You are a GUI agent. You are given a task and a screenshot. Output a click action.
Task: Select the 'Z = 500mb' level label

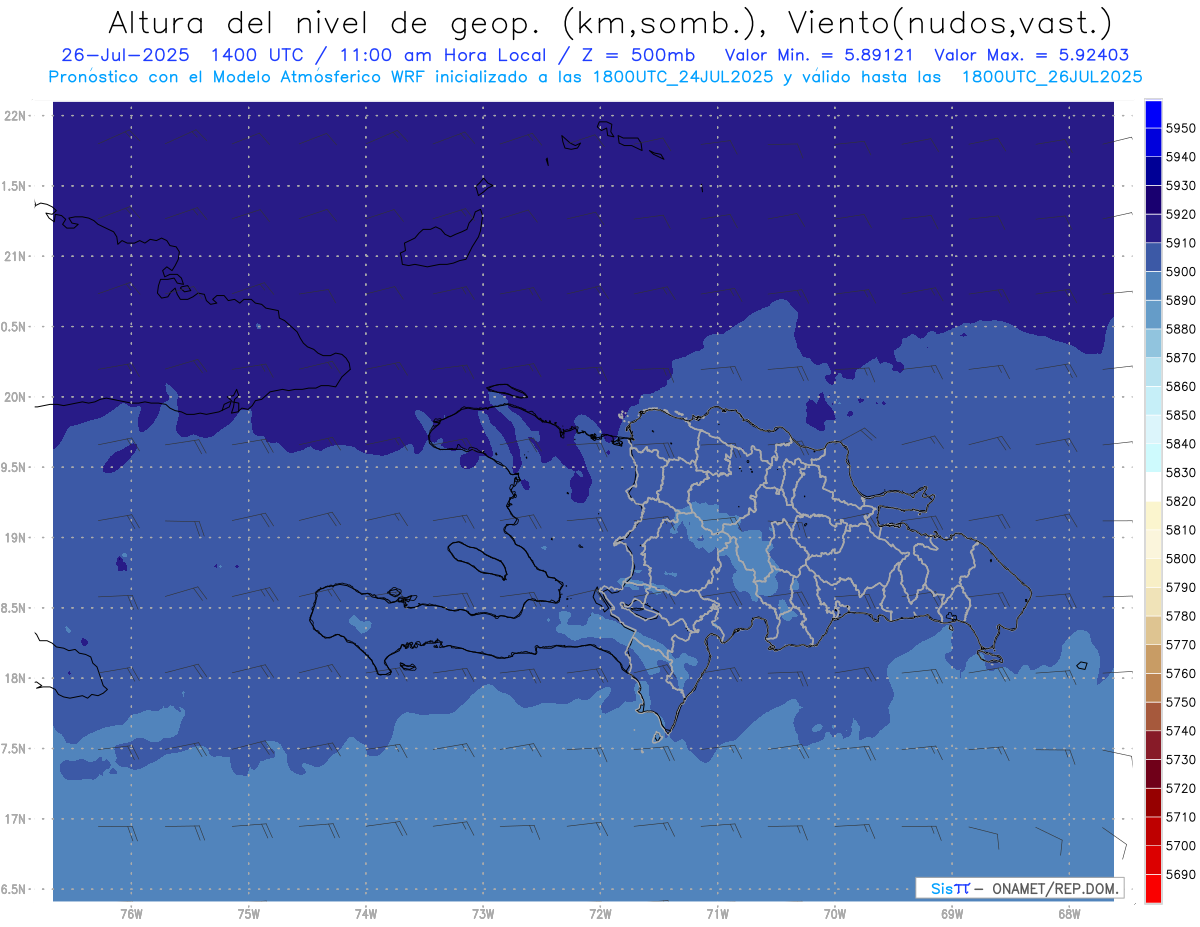[630, 55]
